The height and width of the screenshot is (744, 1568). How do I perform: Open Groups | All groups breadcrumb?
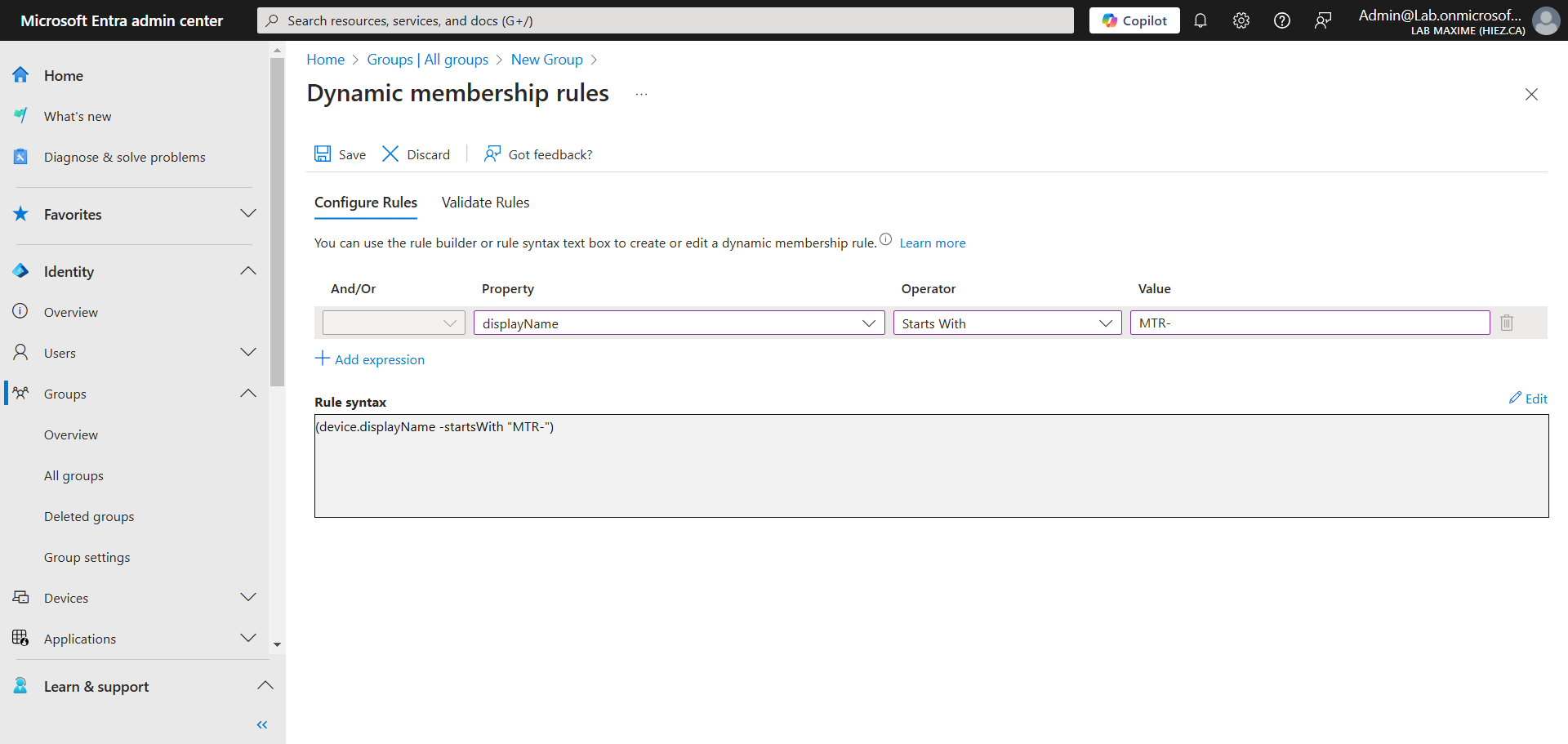pyautogui.click(x=427, y=60)
